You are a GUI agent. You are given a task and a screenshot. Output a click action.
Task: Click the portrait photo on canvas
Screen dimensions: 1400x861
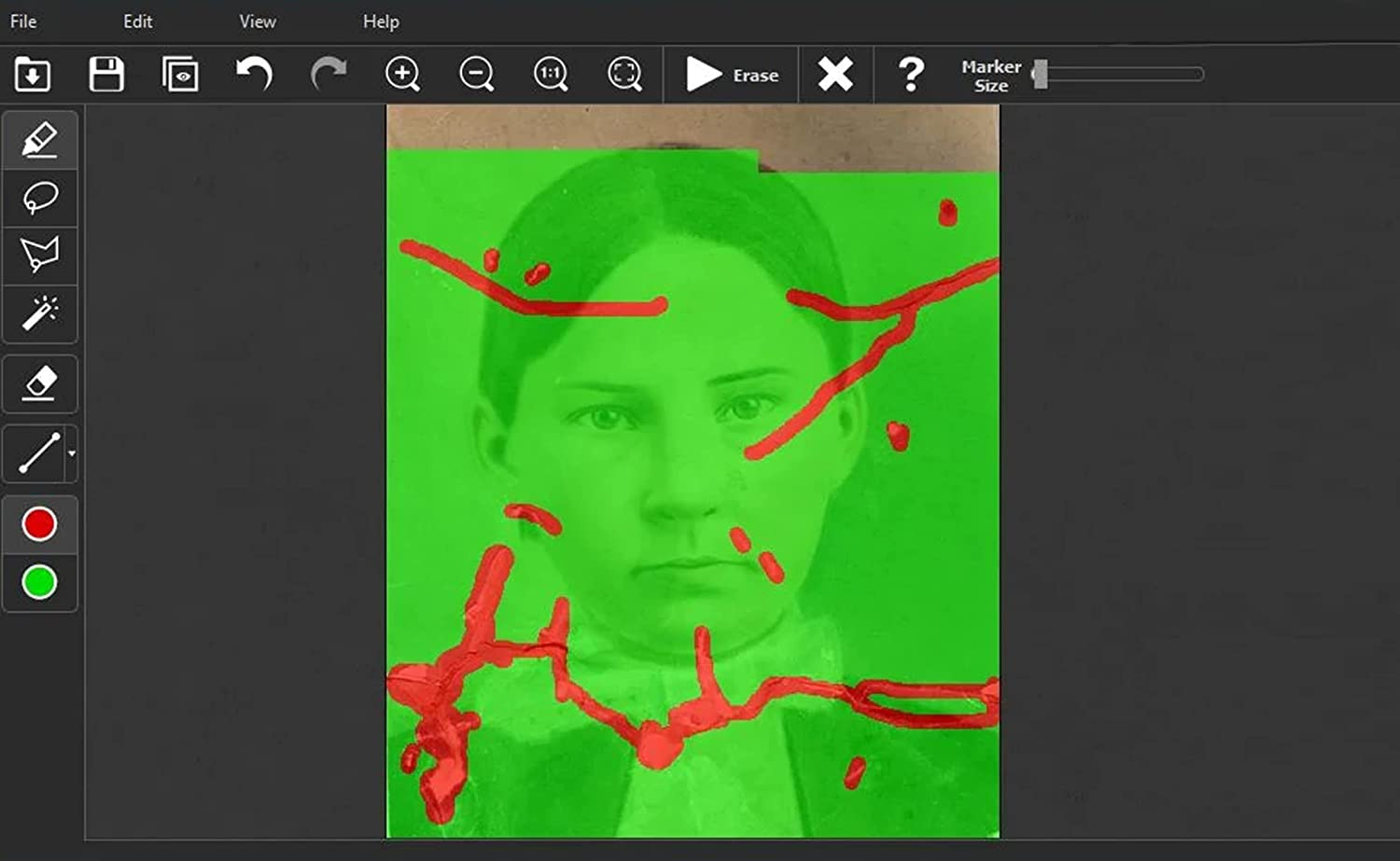693,471
